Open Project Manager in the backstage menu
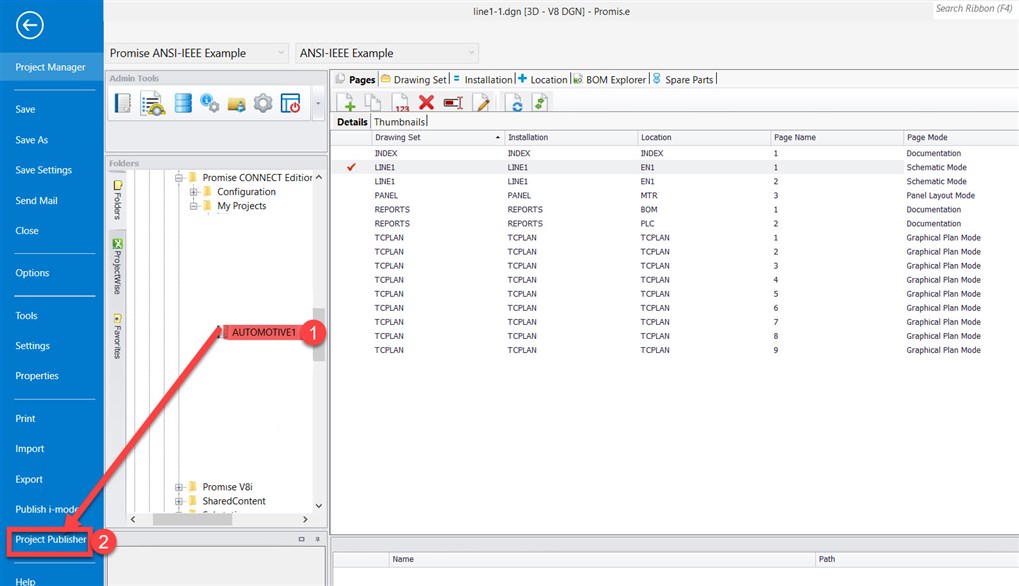 [x=51, y=67]
